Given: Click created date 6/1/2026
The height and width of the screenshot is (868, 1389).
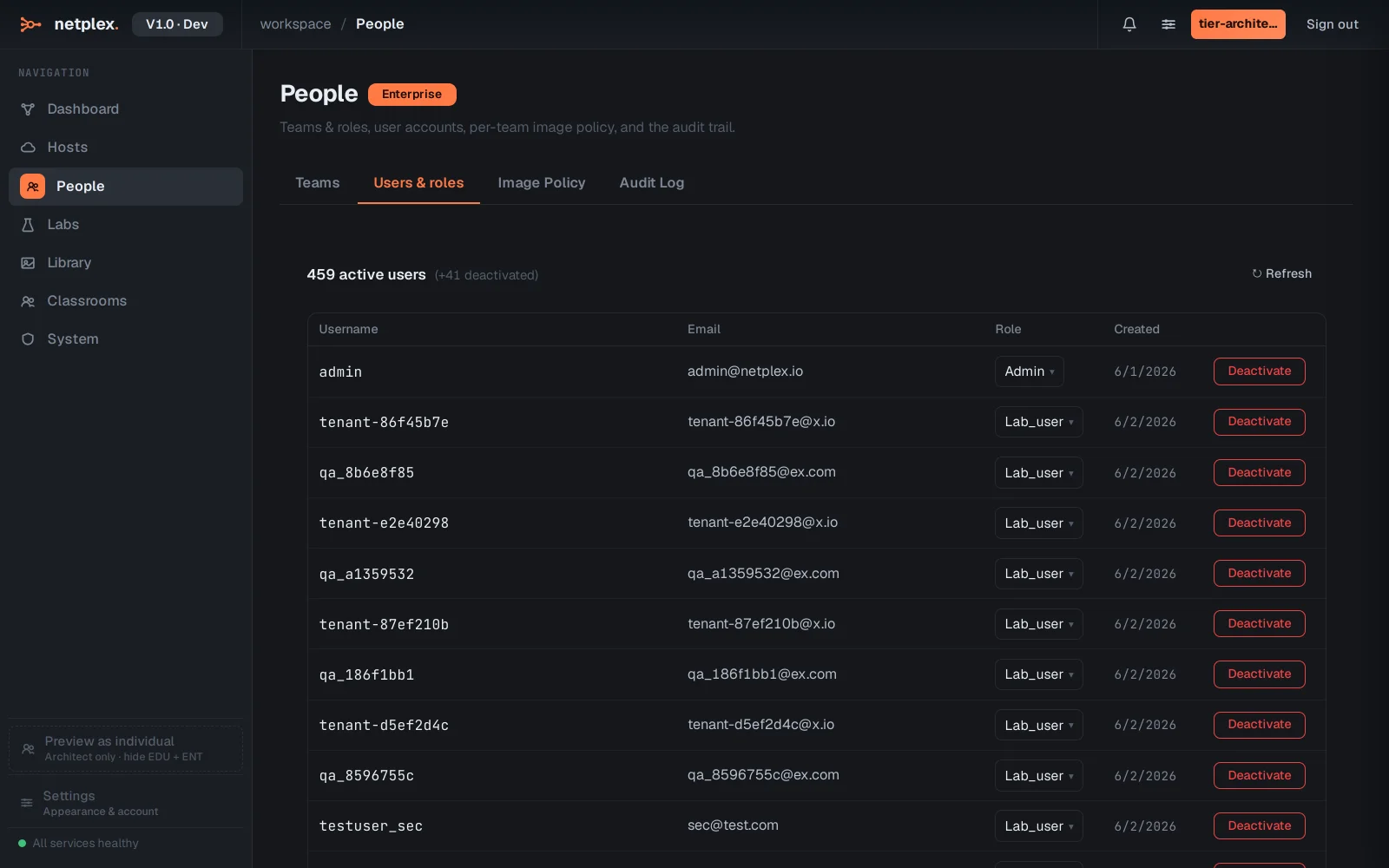Looking at the screenshot, I should 1145,372.
